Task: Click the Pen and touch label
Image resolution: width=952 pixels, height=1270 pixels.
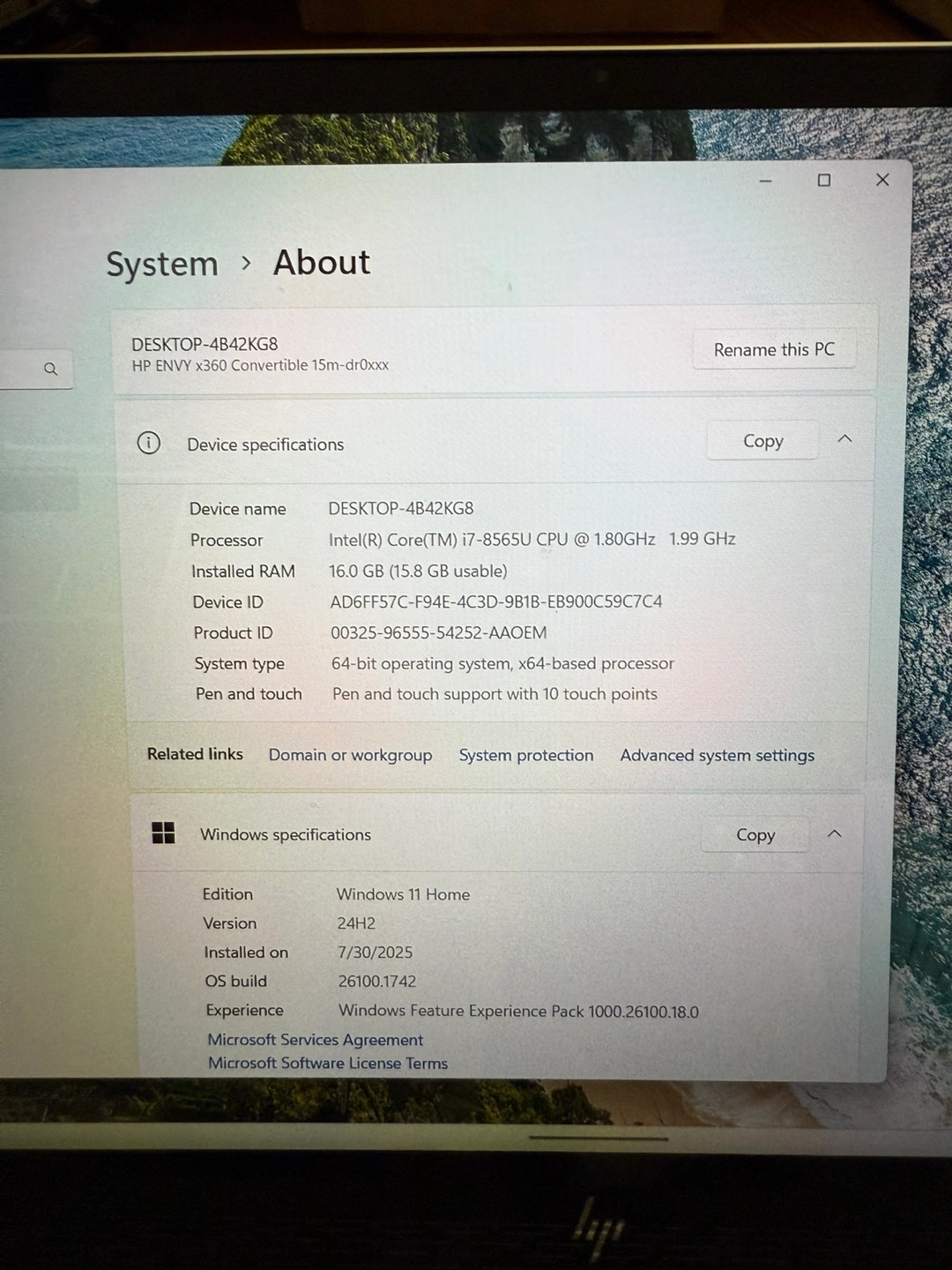Action: tap(249, 694)
